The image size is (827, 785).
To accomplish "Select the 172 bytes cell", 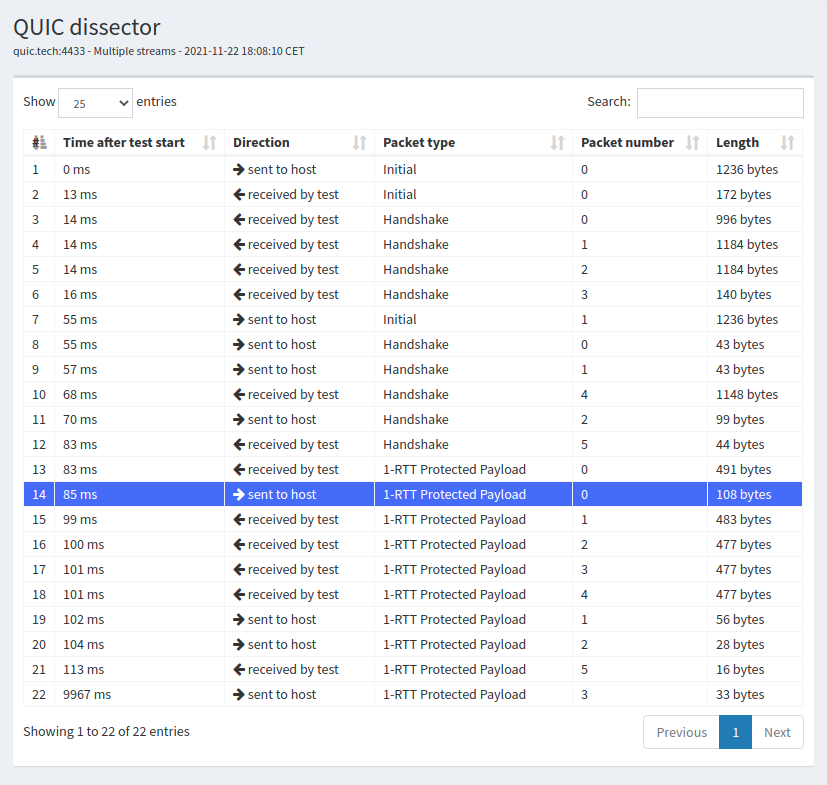I will [x=755, y=195].
